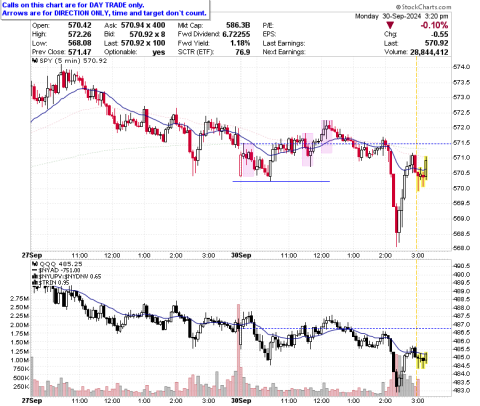
Task: Click the 568.0 price axis label
Action: coord(461,248)
